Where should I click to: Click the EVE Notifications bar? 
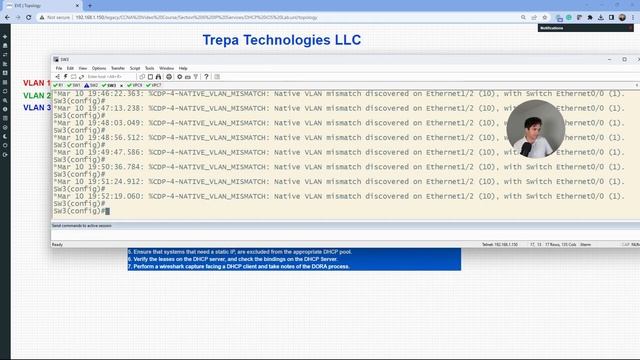(585, 28)
